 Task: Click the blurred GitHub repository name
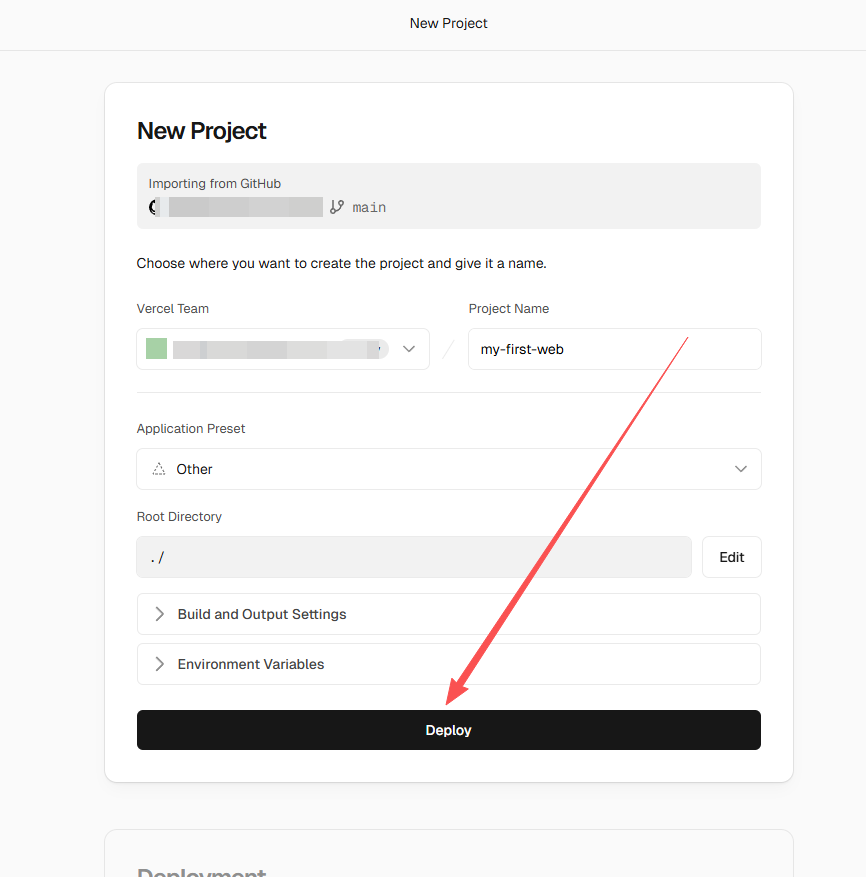(x=245, y=207)
